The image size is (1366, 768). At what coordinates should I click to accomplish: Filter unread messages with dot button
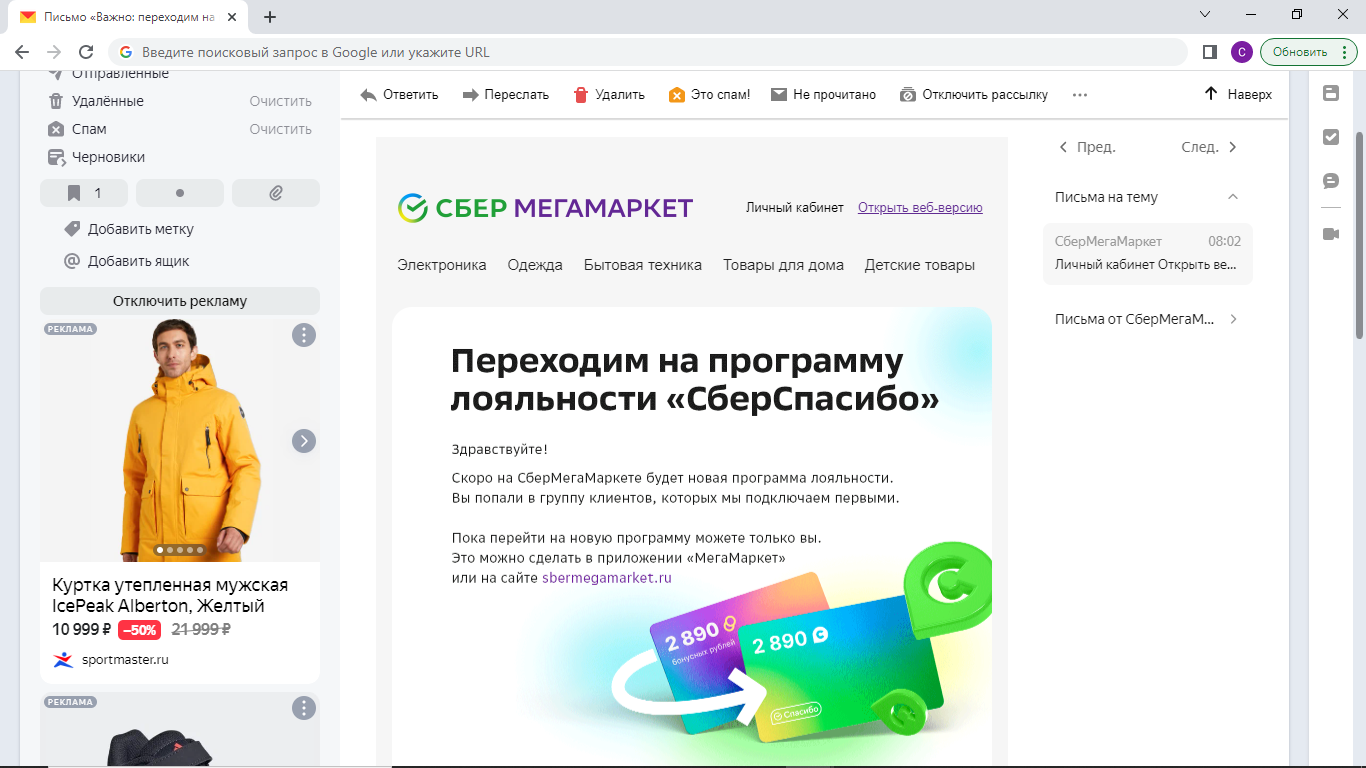click(x=180, y=193)
